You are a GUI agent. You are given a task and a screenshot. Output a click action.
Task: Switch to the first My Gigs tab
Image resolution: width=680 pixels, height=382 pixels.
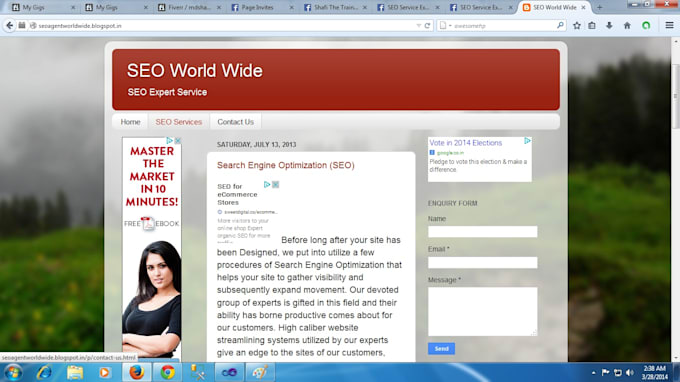pos(42,7)
